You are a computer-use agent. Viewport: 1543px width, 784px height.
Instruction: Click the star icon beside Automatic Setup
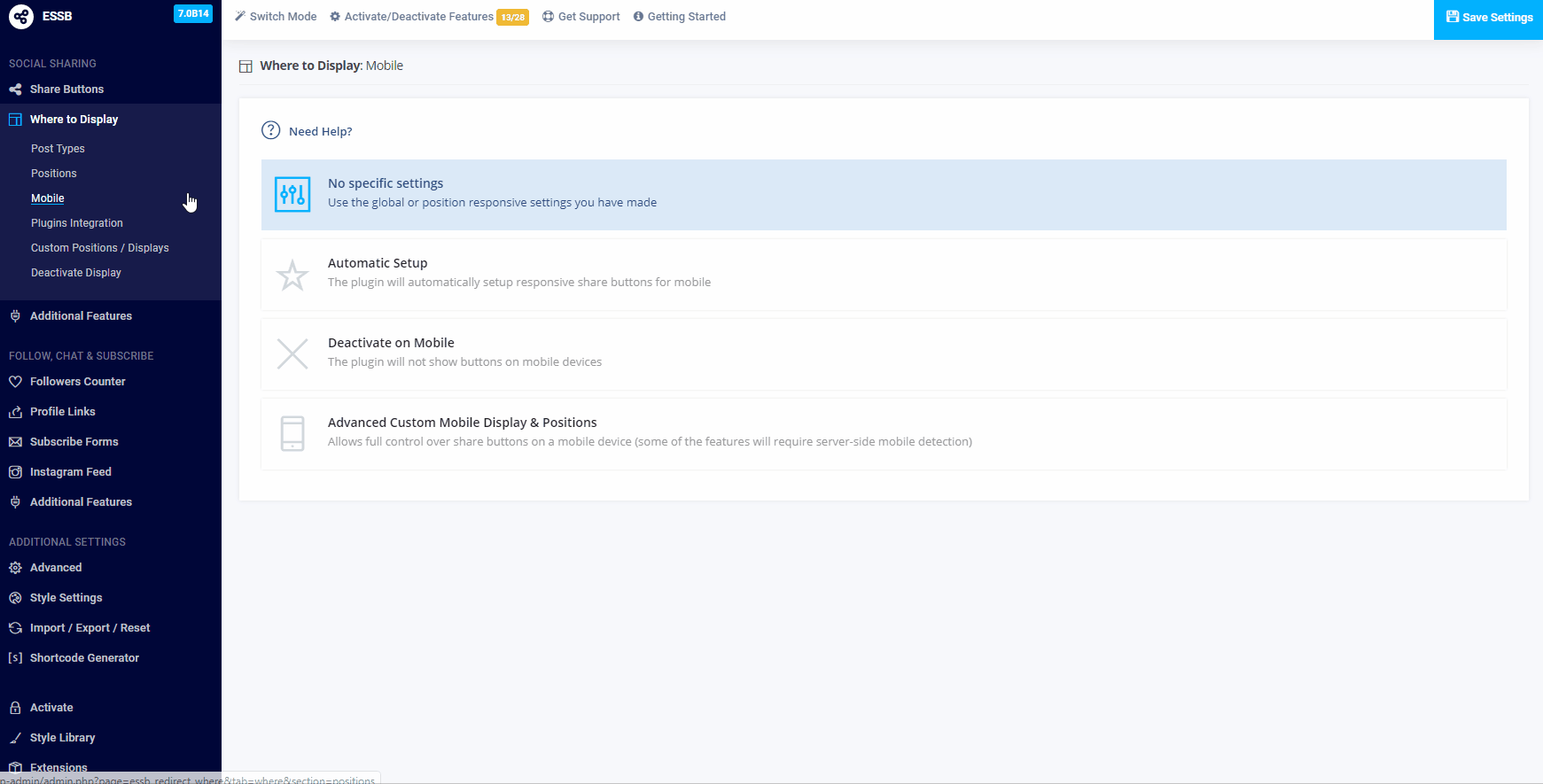pos(292,275)
